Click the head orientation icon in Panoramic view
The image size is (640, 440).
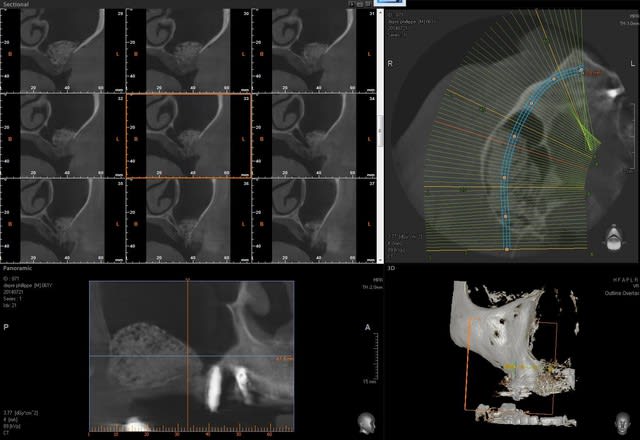367,423
